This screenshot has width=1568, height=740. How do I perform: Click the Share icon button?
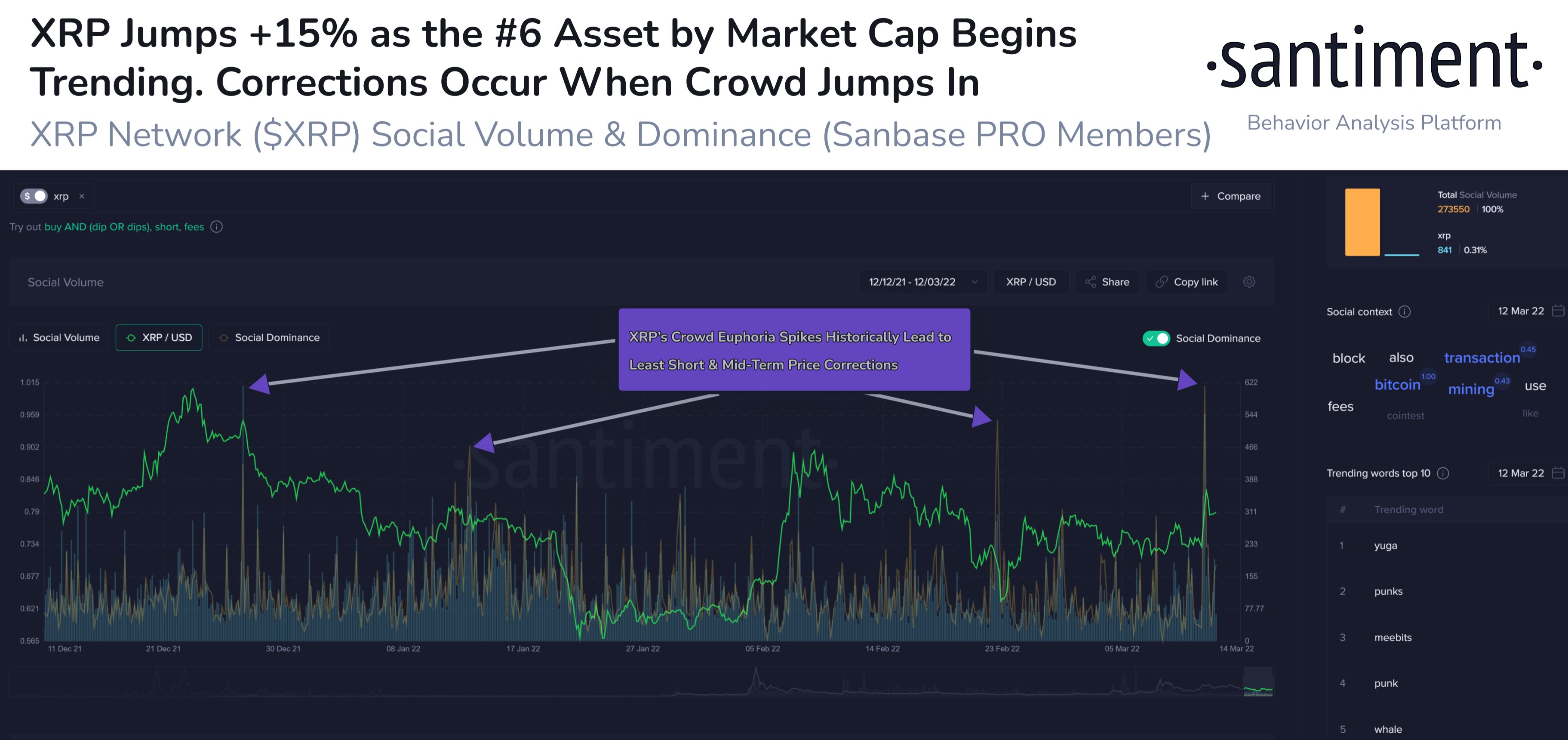tap(1091, 282)
